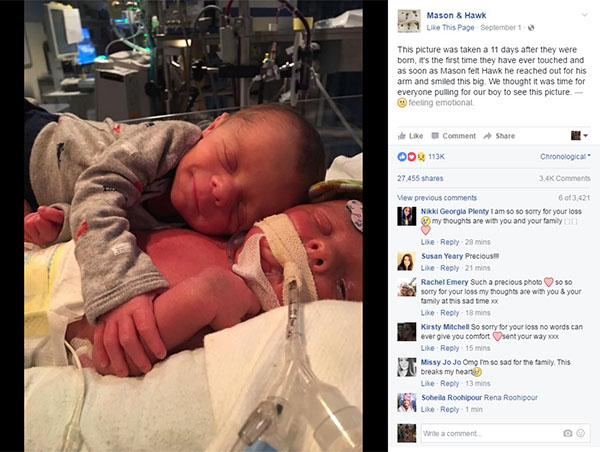
Task: Click the Comment speech bubble icon
Action: click(435, 135)
